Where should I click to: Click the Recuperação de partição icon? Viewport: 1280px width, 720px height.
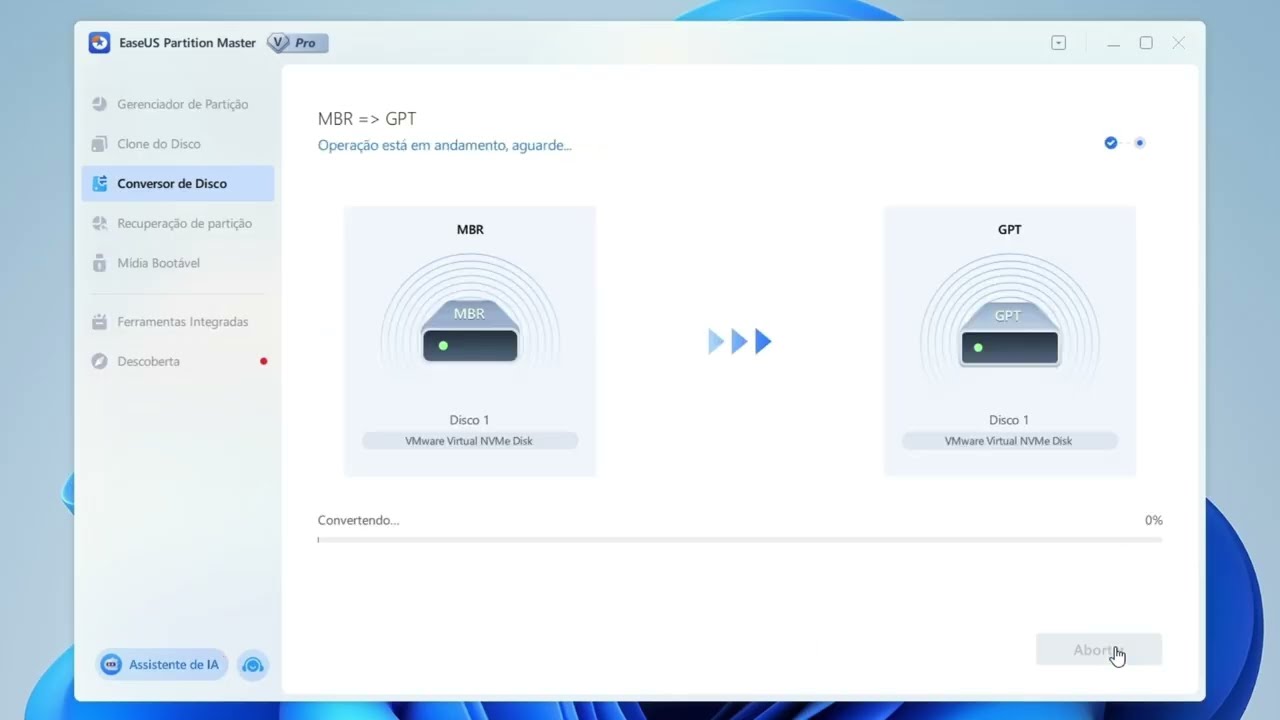99,223
